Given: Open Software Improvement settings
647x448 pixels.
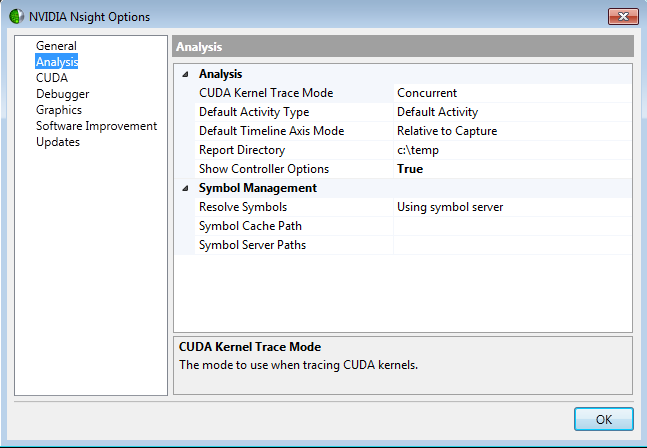Looking at the screenshot, I should point(97,126).
